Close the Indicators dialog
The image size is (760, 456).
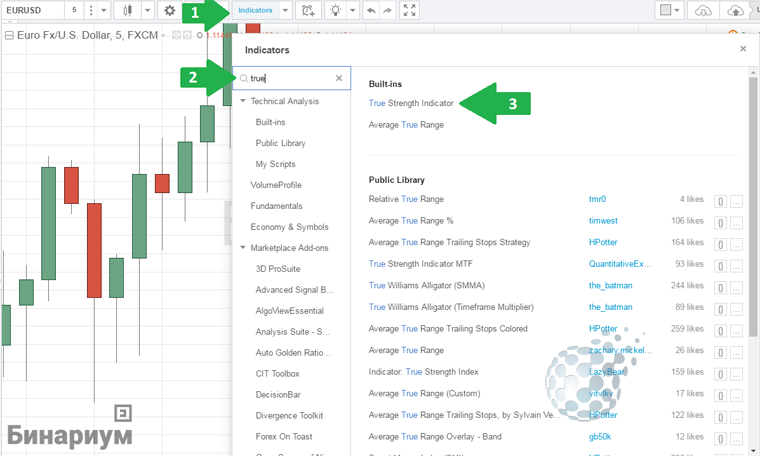click(x=743, y=48)
